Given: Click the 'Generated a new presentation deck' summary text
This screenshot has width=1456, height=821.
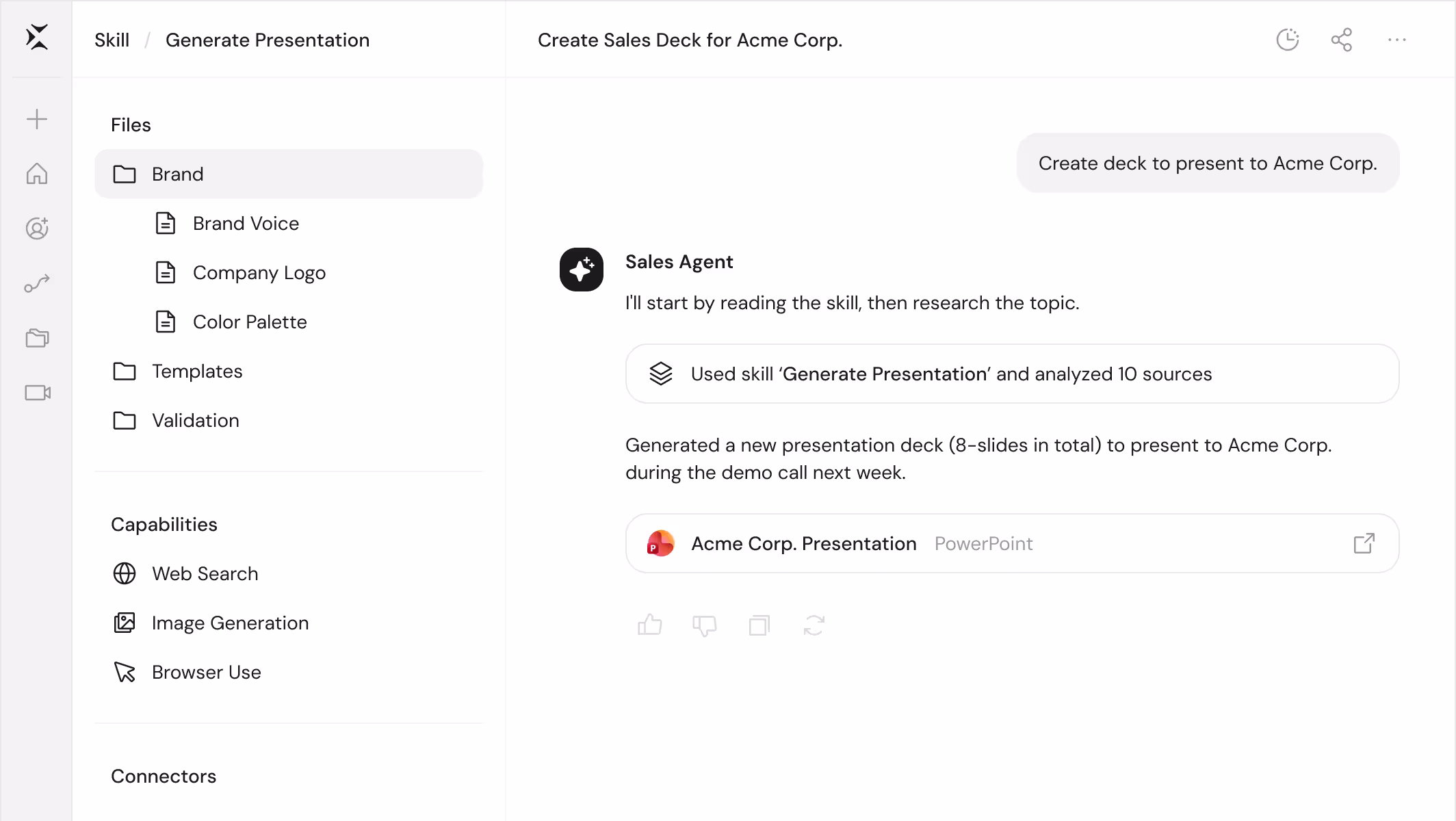Looking at the screenshot, I should pyautogui.click(x=978, y=458).
